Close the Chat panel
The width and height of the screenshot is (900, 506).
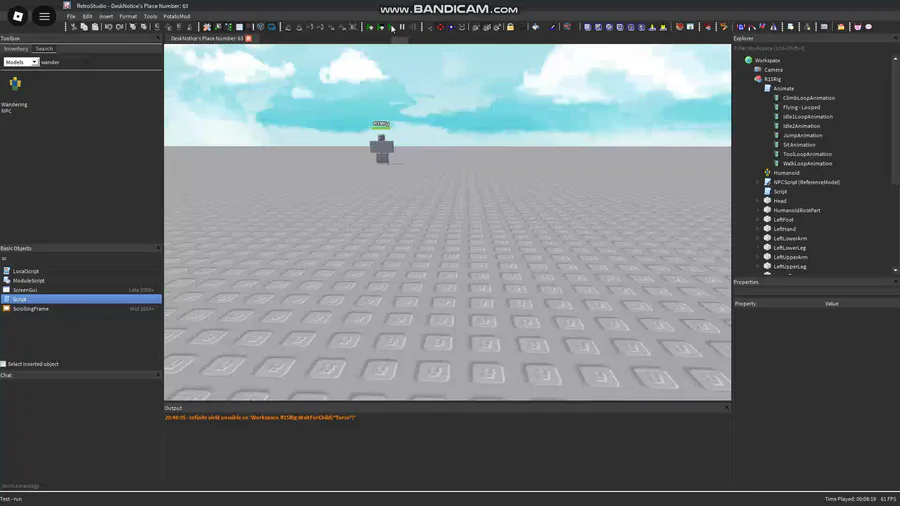(x=158, y=375)
